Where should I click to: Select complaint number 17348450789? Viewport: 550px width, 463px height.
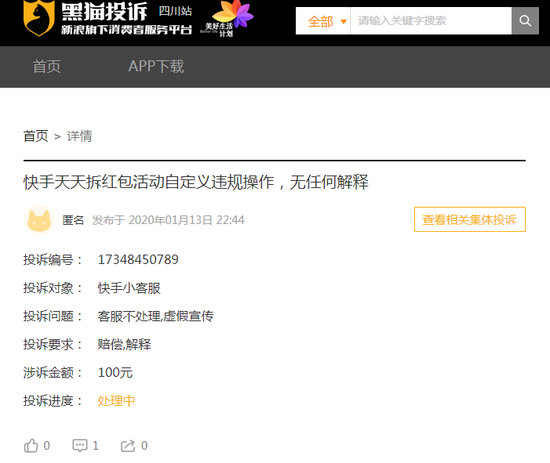click(138, 260)
